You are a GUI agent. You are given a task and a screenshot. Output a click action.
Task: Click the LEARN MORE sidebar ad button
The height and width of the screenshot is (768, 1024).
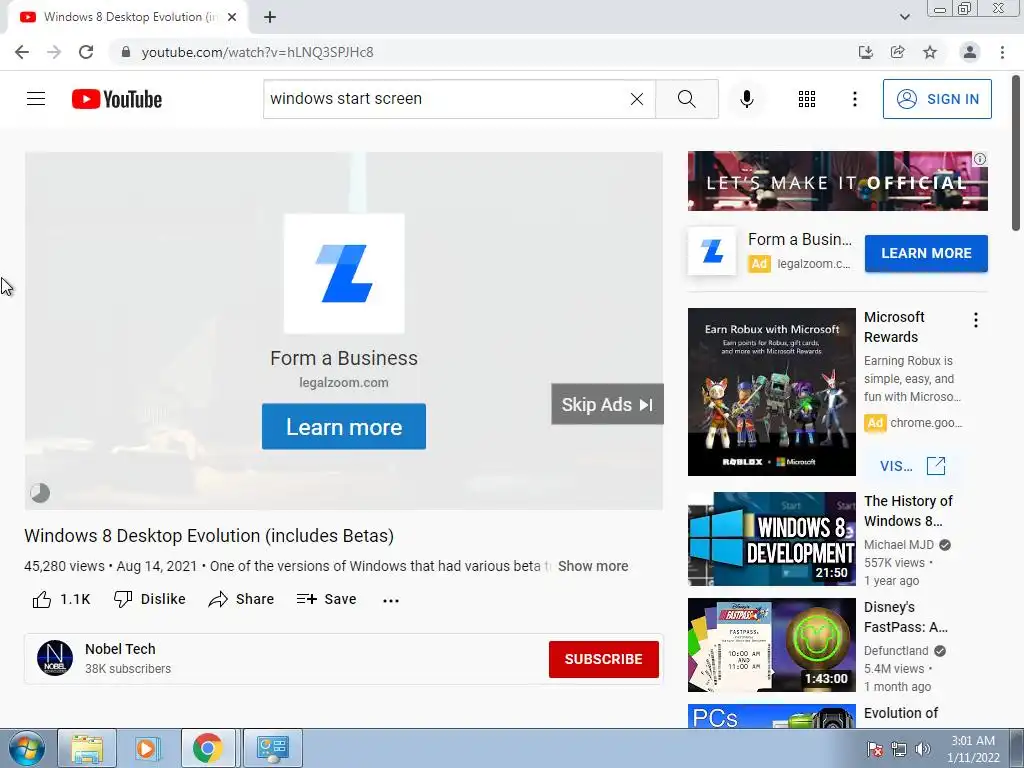click(x=926, y=253)
